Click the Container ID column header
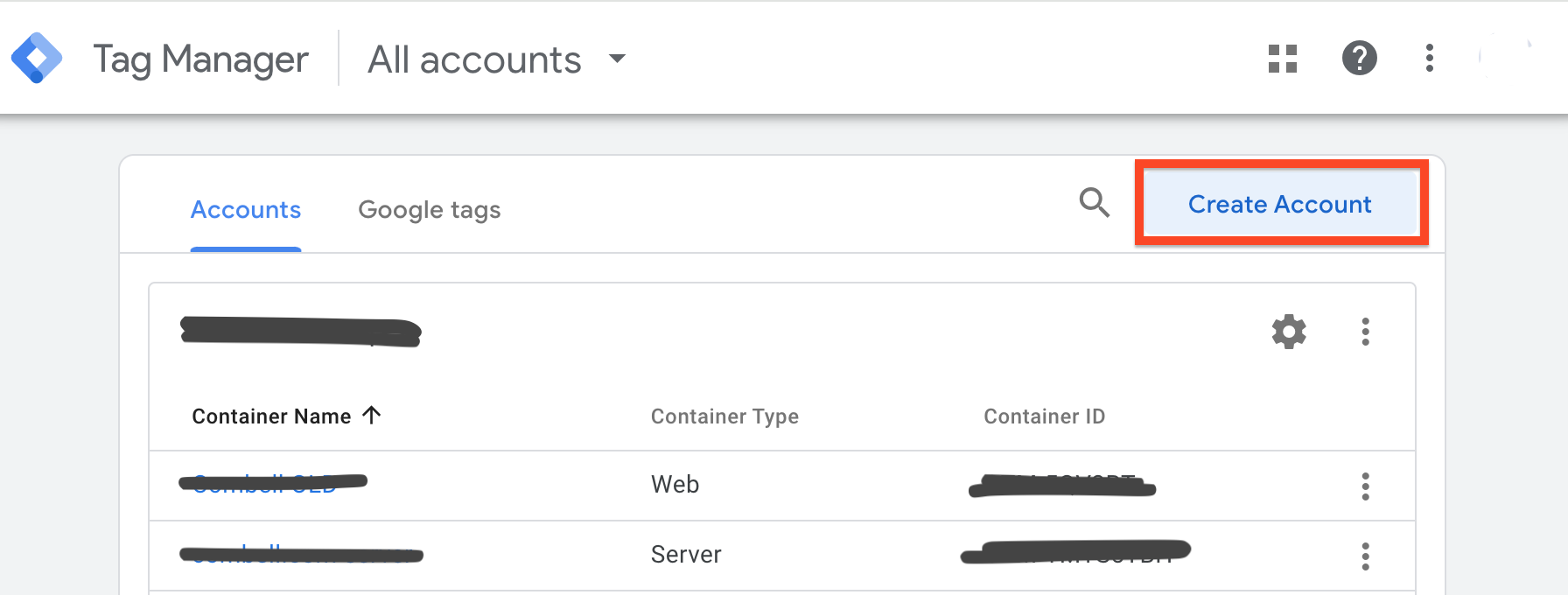This screenshot has width=1568, height=595. (1044, 416)
